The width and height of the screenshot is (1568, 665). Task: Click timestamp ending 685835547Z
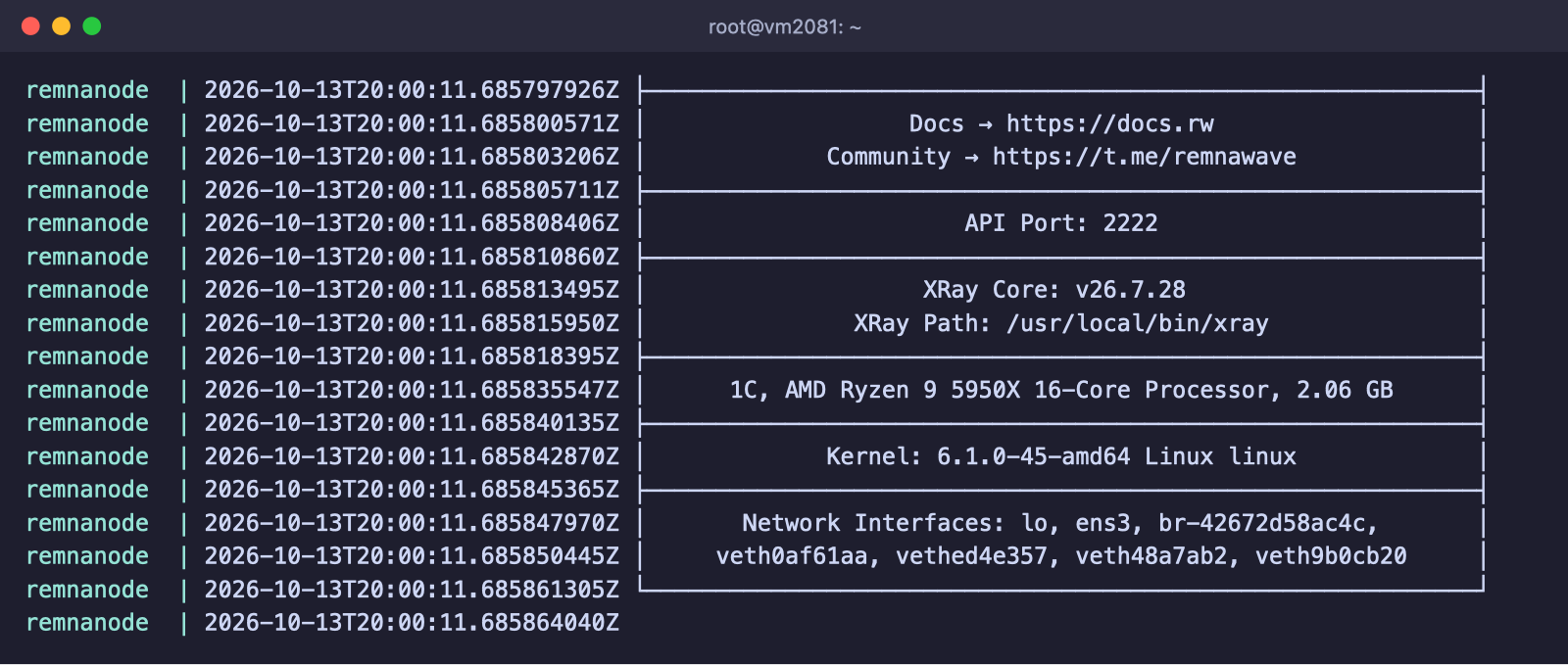412,390
